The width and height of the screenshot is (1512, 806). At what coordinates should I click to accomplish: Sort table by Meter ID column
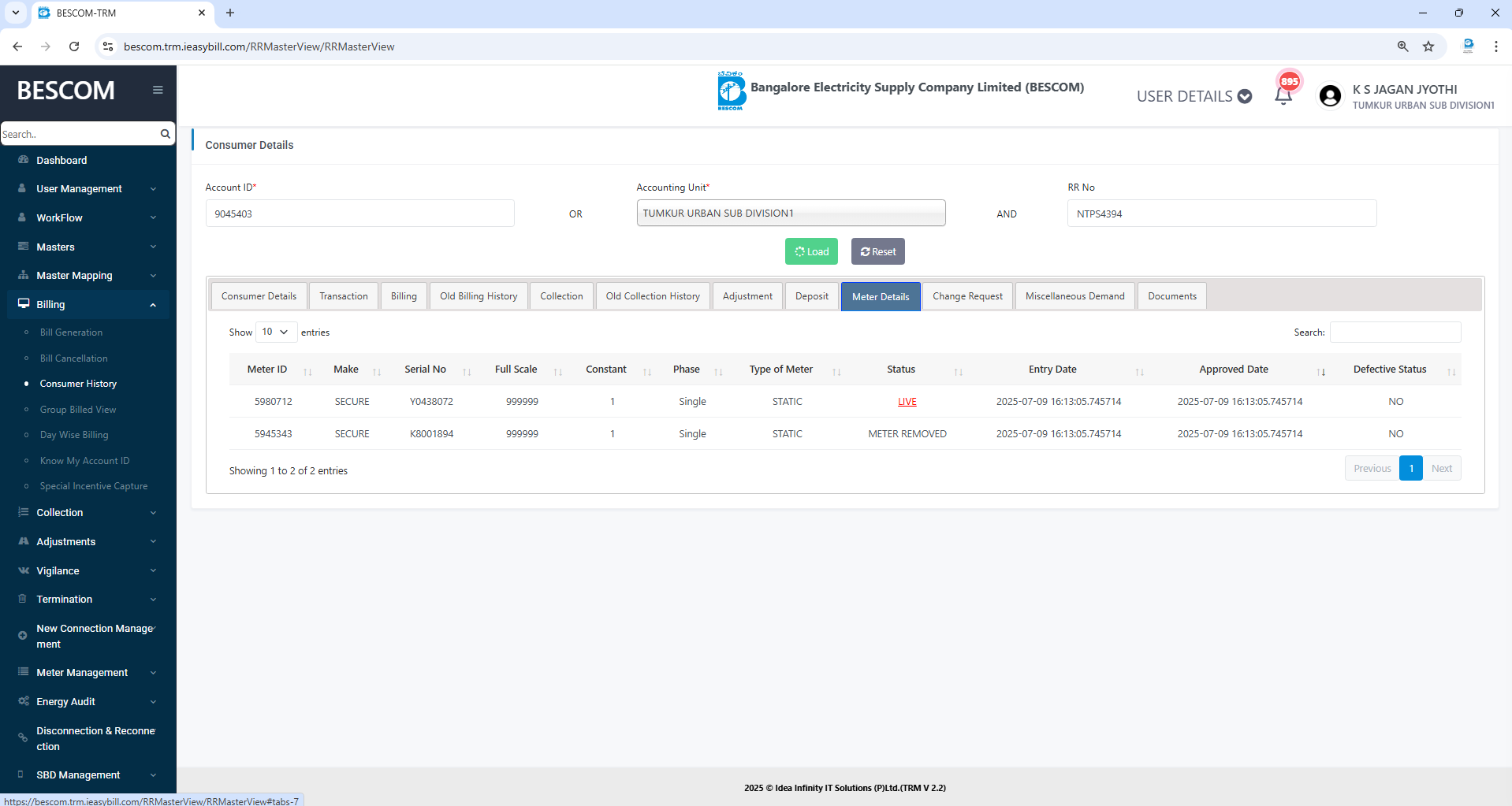click(267, 370)
